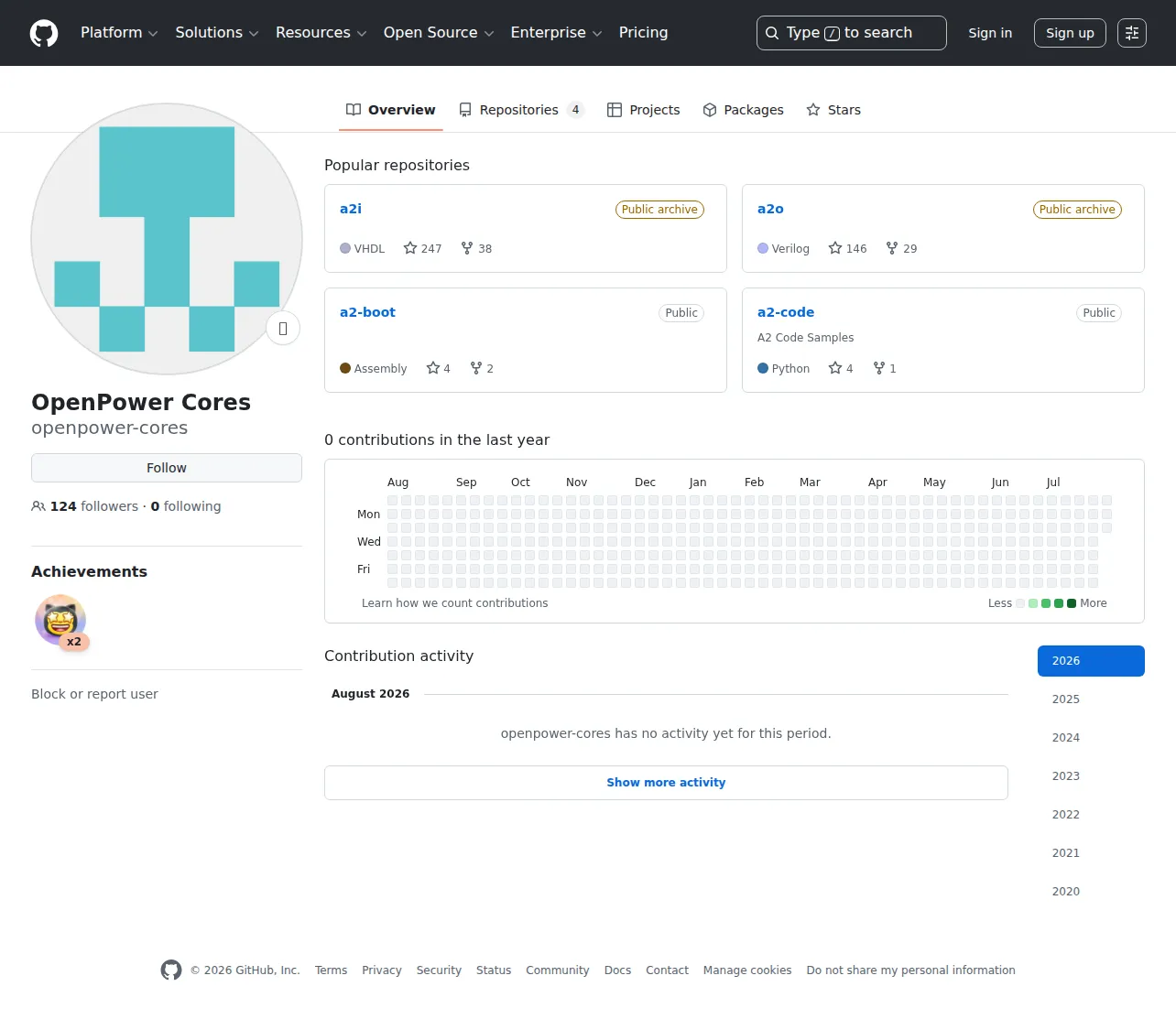
Task: Focus the Type / to search field
Action: coord(852,33)
